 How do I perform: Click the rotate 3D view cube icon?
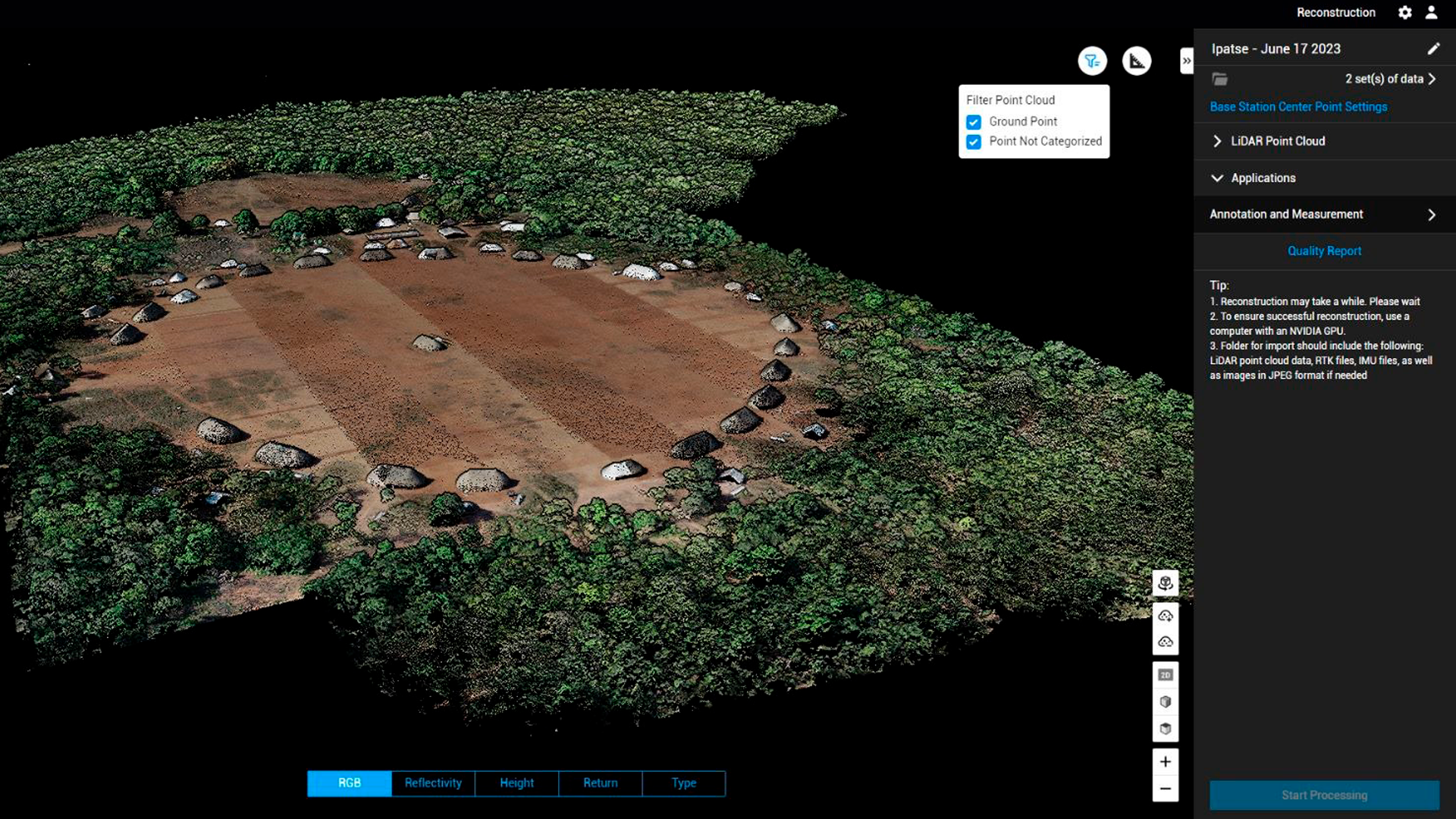point(1166,583)
